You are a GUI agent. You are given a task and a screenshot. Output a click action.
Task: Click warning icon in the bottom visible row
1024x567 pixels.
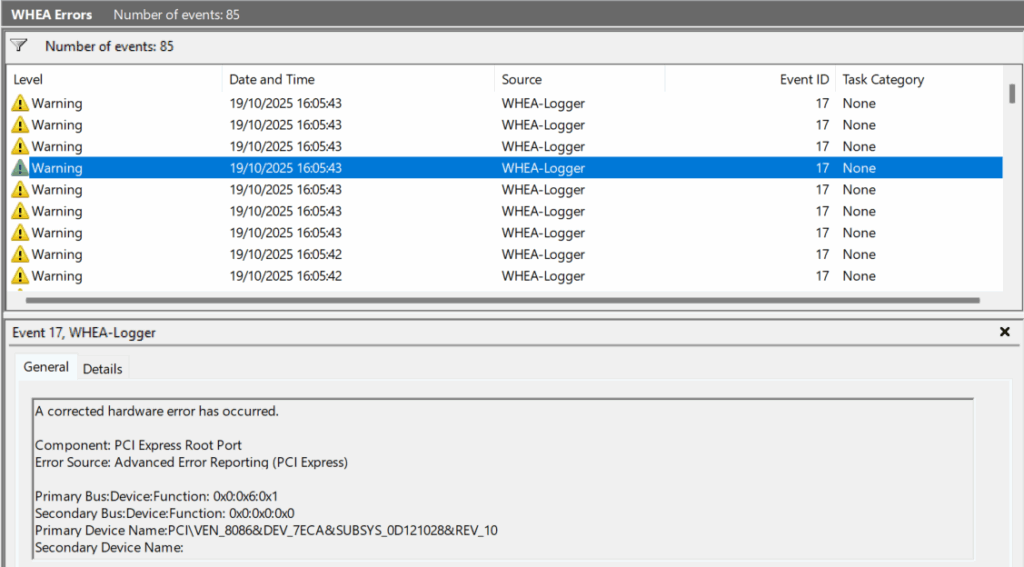(20, 276)
